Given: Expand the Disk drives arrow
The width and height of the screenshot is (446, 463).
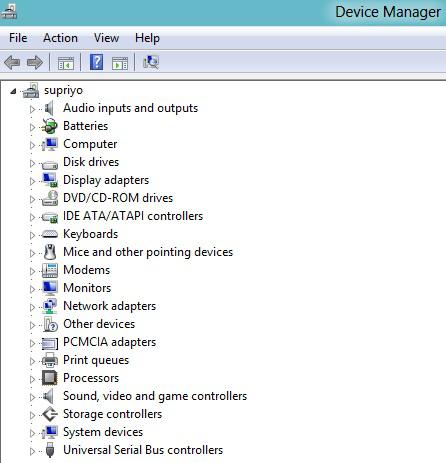Looking at the screenshot, I should pyautogui.click(x=32, y=163).
